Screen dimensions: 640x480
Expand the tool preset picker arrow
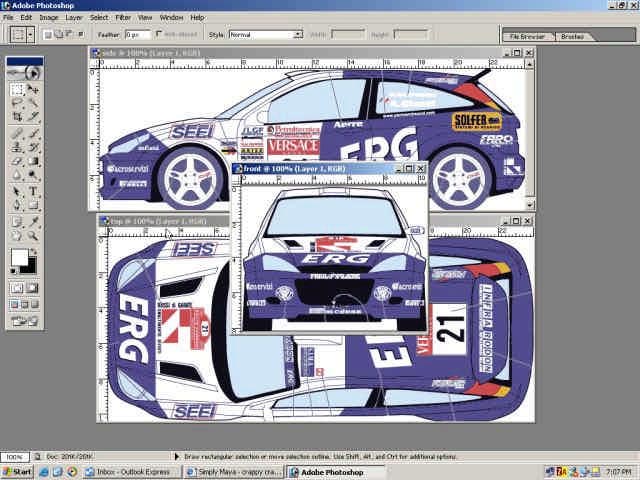coord(31,34)
